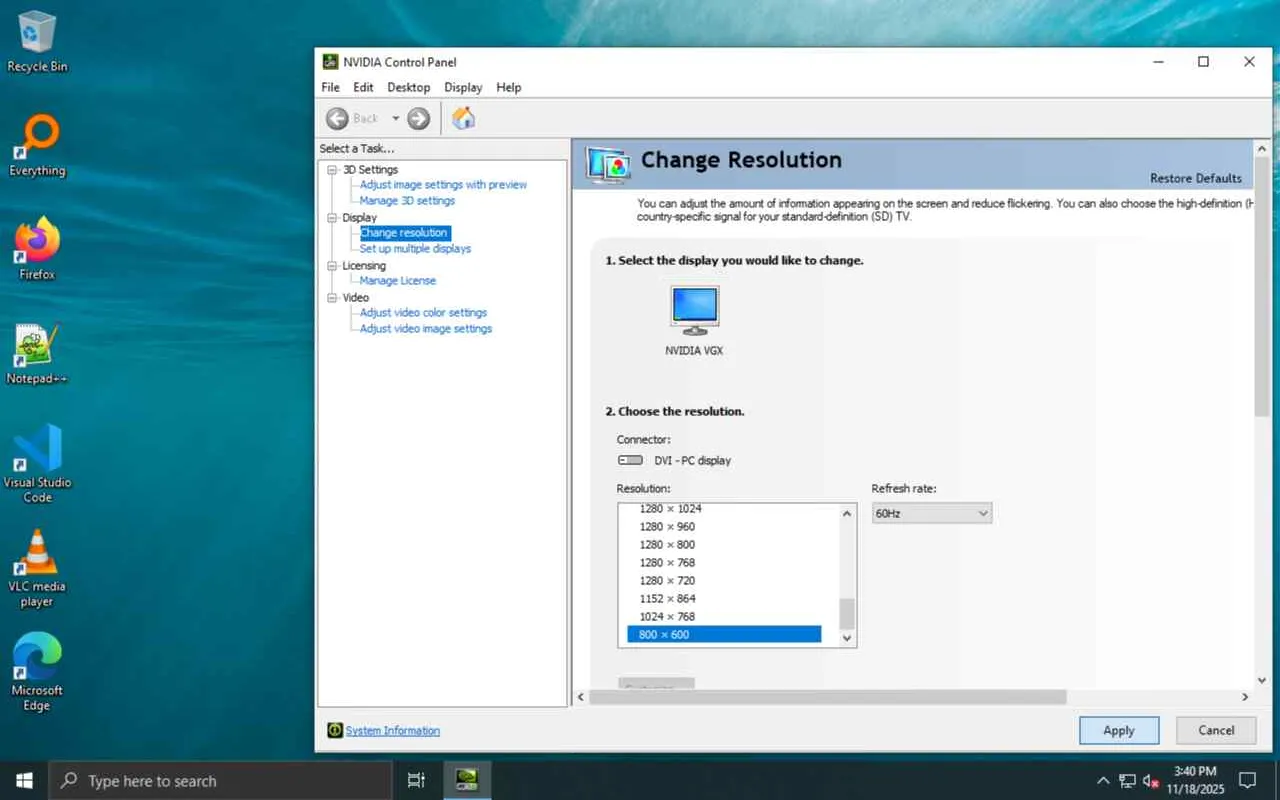
Task: Click the resolution list scrollbar thumb
Action: [x=847, y=613]
